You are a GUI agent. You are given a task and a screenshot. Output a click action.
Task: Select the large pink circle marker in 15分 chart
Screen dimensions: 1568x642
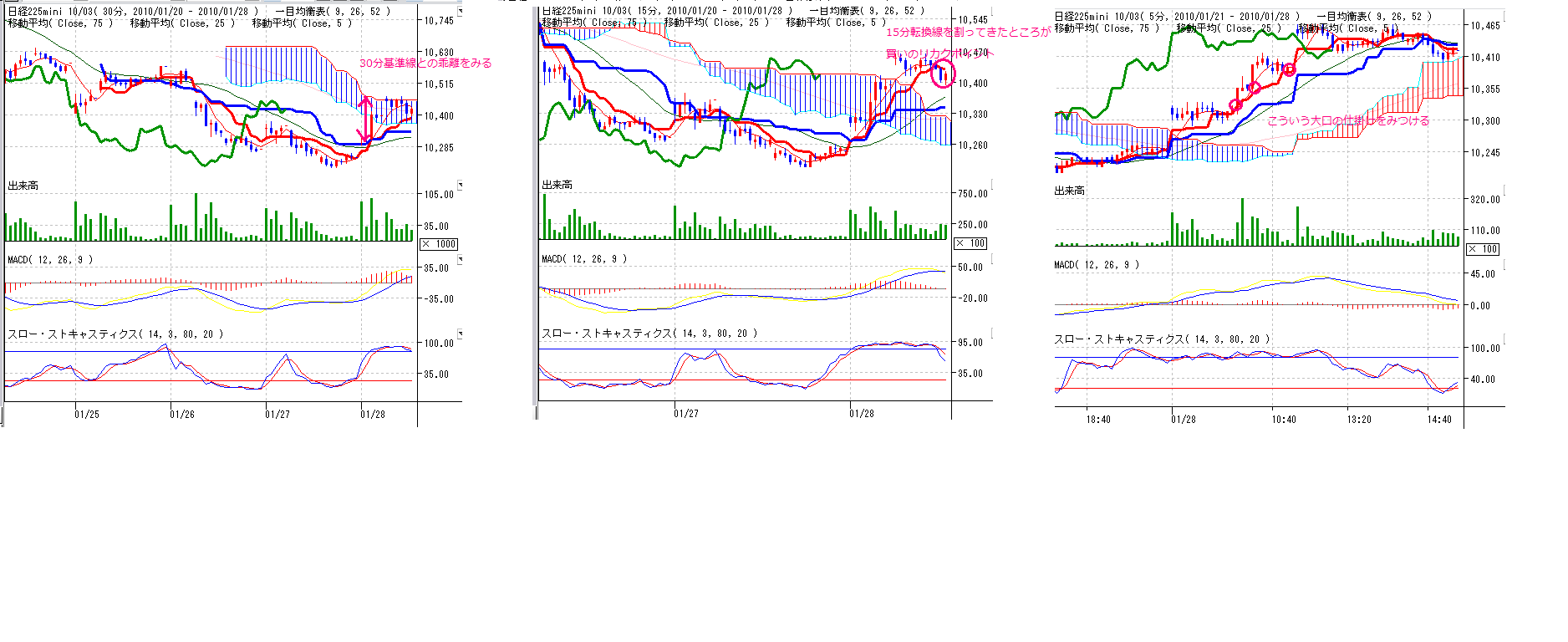[x=943, y=74]
